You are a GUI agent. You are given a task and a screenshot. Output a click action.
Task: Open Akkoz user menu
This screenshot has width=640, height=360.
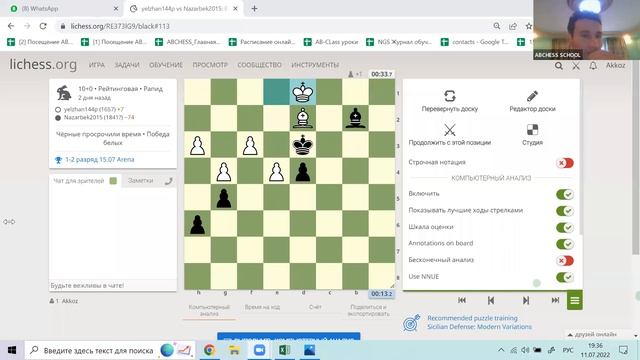click(615, 65)
